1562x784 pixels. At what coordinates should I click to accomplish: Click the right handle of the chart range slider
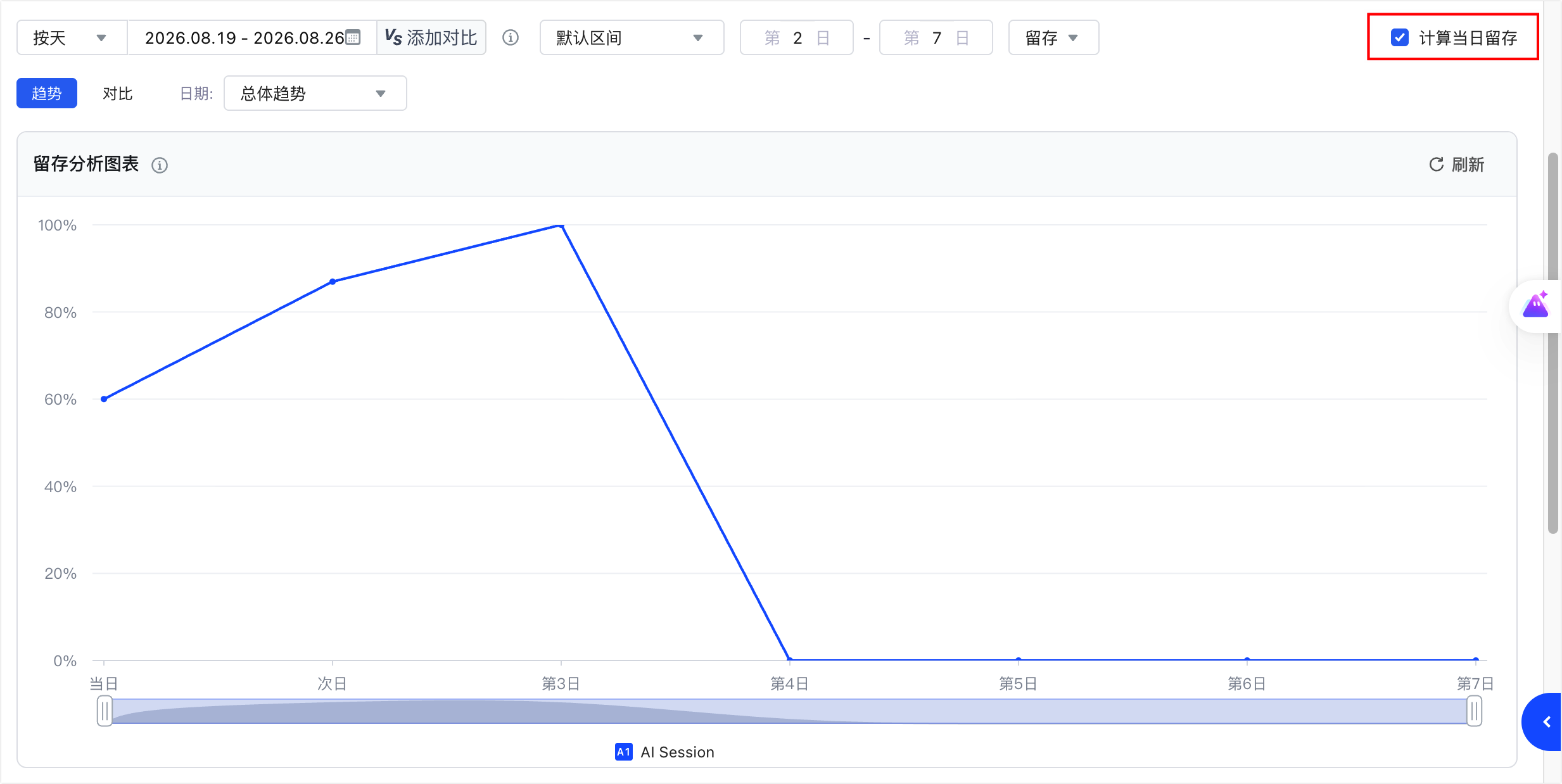coord(1475,711)
